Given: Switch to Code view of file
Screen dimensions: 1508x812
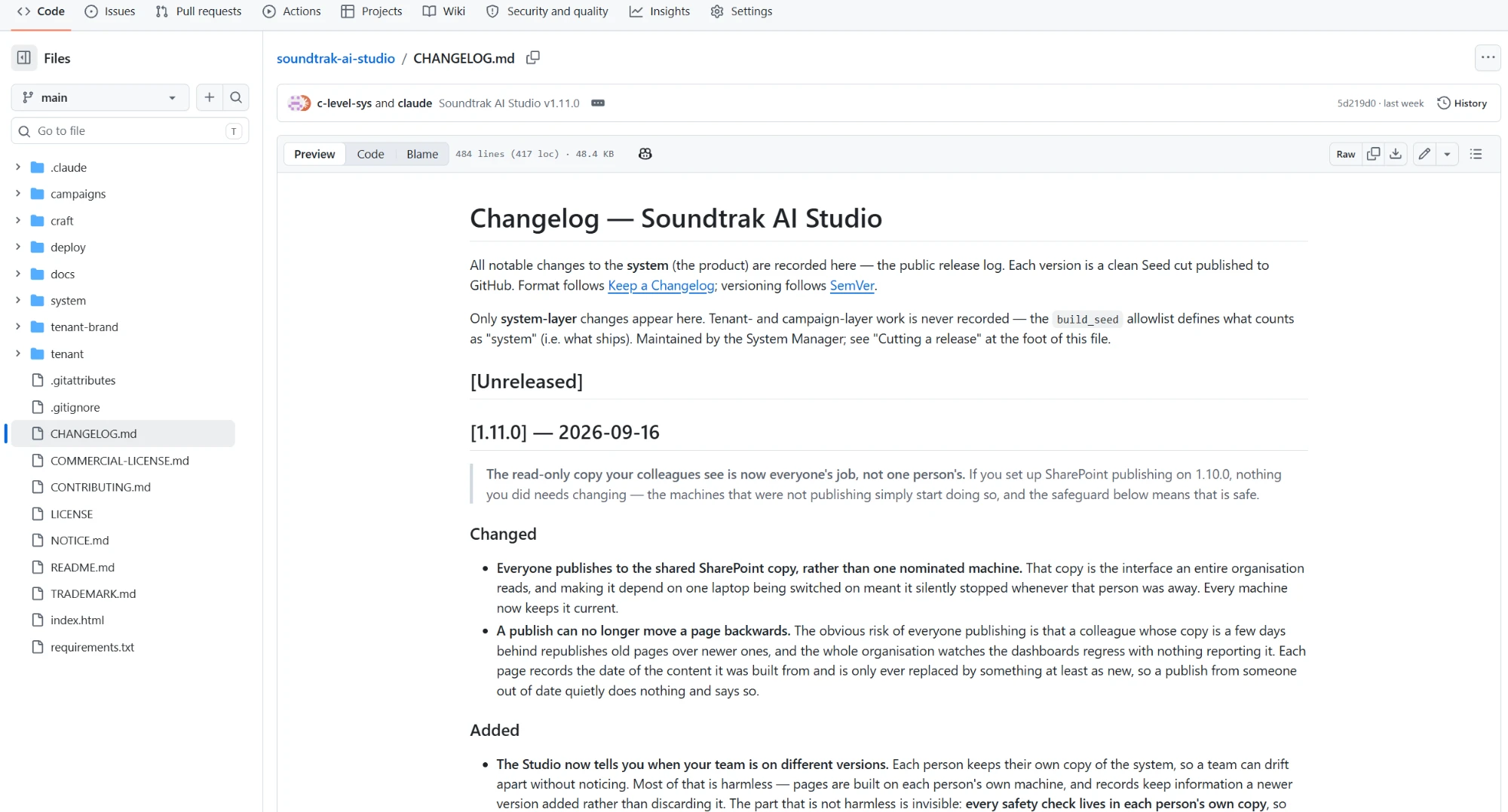Looking at the screenshot, I should (370, 154).
